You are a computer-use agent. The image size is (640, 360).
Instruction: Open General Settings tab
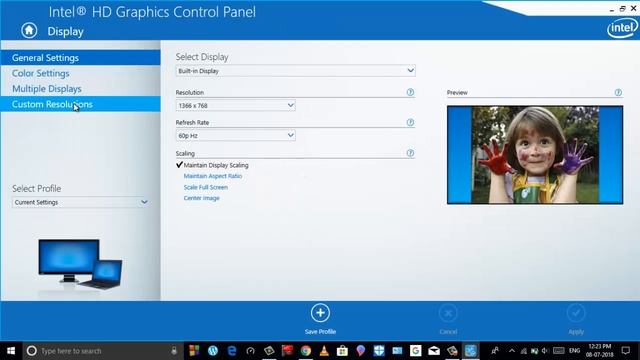[80, 58]
